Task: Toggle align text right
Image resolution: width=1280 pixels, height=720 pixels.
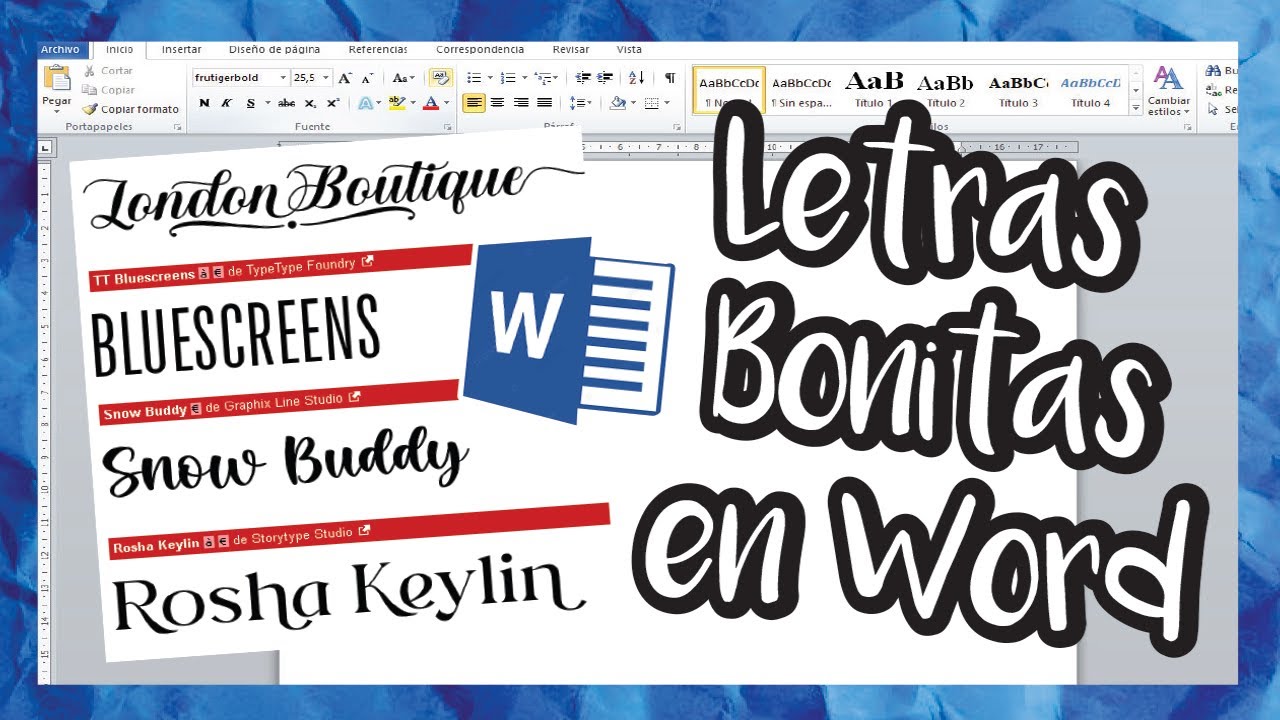Action: pyautogui.click(x=521, y=103)
